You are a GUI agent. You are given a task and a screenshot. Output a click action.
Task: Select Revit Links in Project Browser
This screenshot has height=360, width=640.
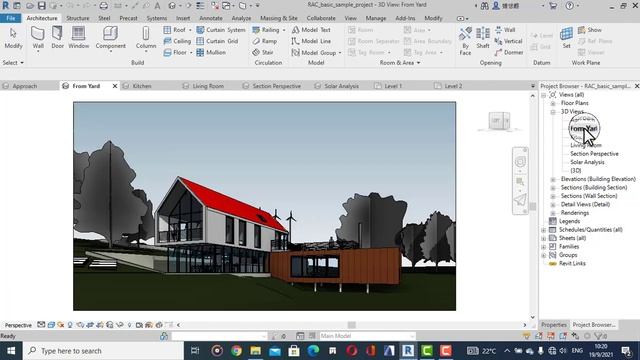pyautogui.click(x=572, y=264)
